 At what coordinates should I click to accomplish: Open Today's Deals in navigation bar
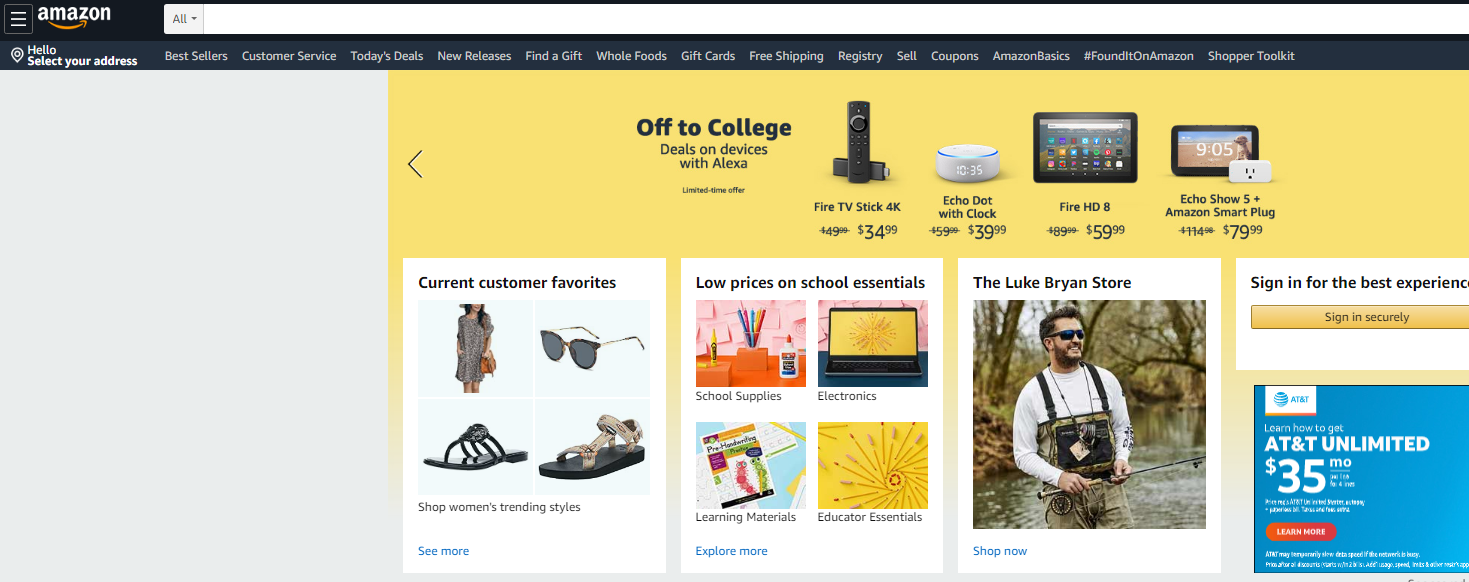pyautogui.click(x=387, y=56)
